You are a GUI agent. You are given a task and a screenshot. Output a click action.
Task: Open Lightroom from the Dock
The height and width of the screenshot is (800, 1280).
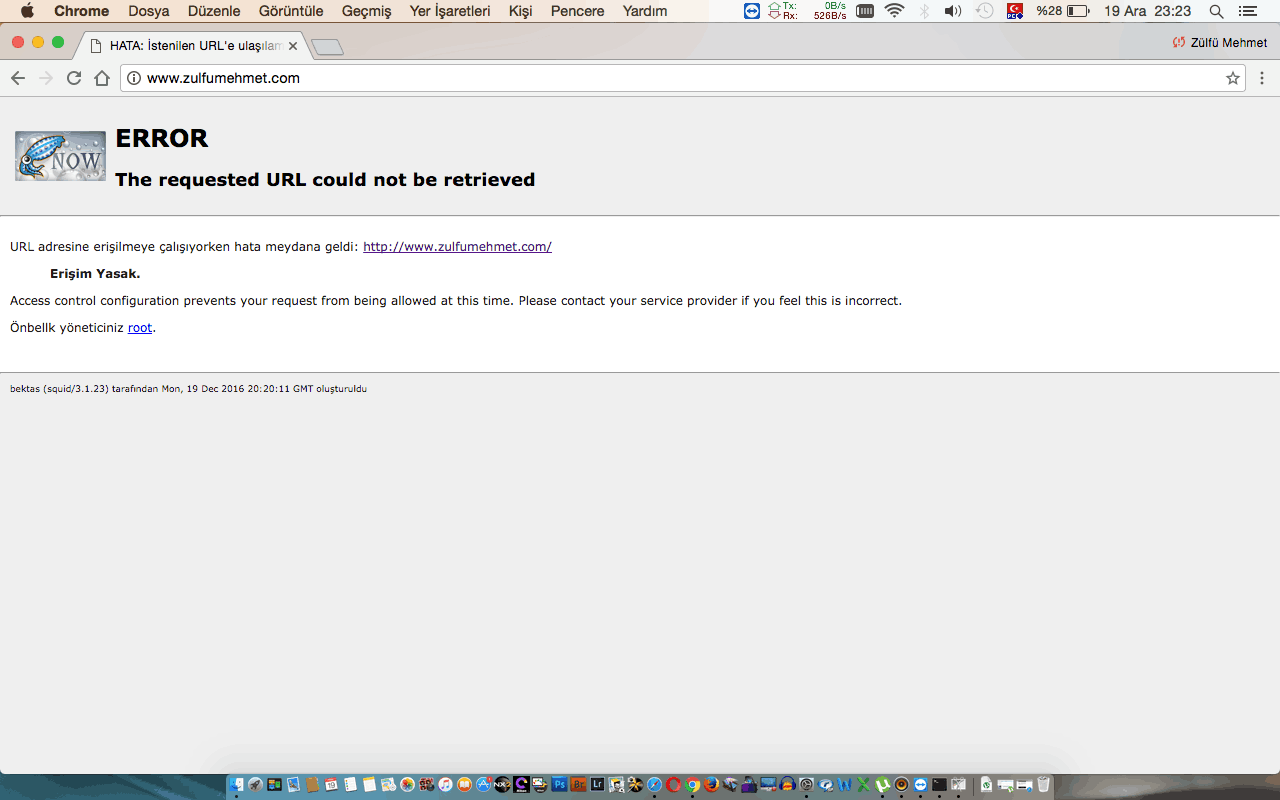[597, 785]
